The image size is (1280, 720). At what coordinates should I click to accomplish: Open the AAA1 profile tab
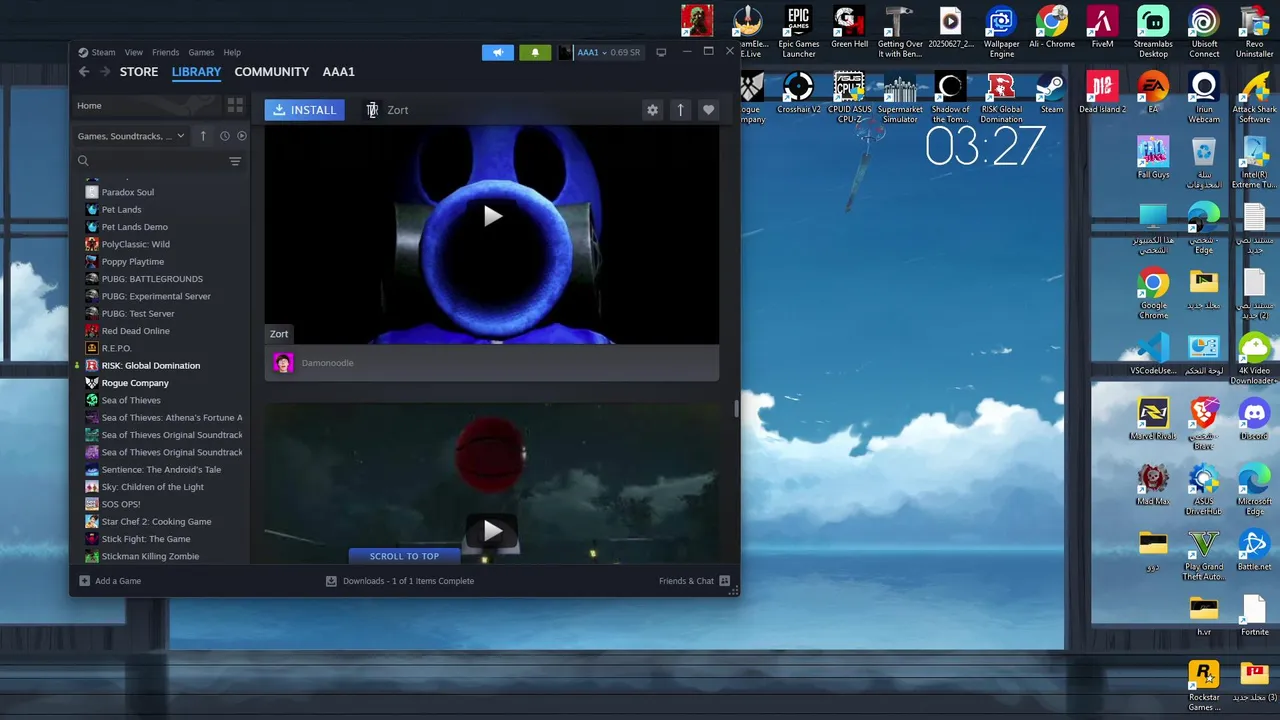(x=339, y=72)
